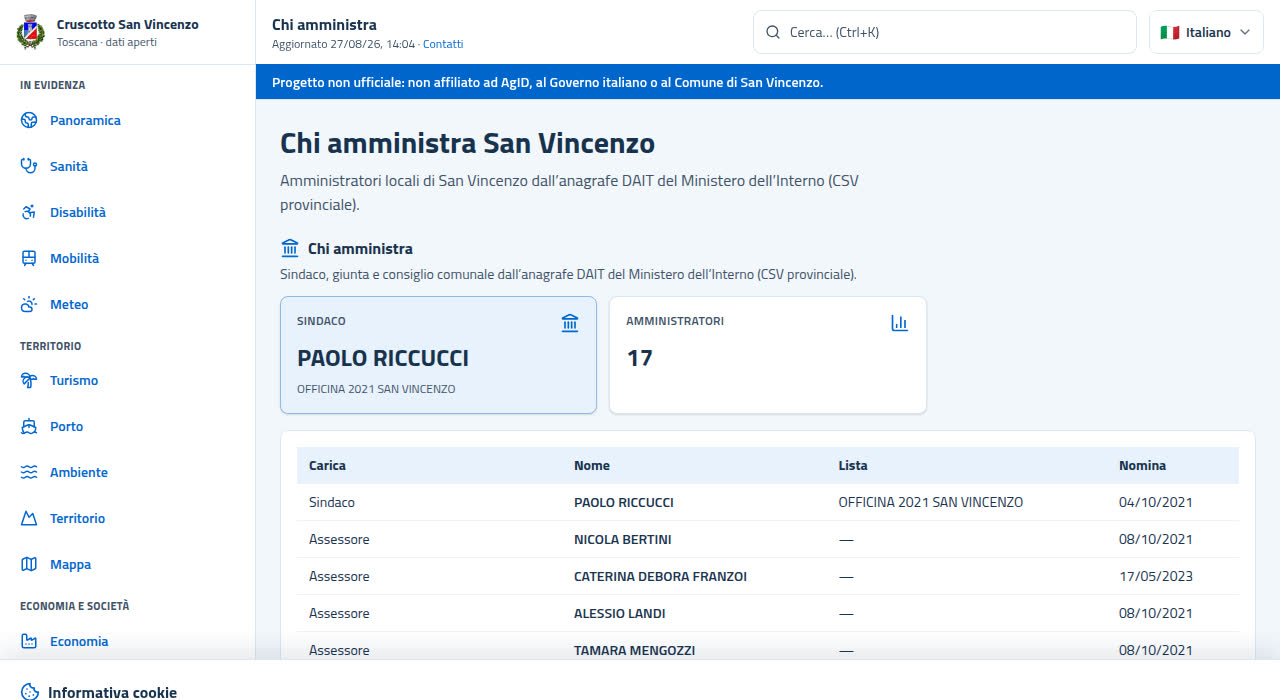
Task: Click the blue unofficial project notice banner
Action: (768, 82)
